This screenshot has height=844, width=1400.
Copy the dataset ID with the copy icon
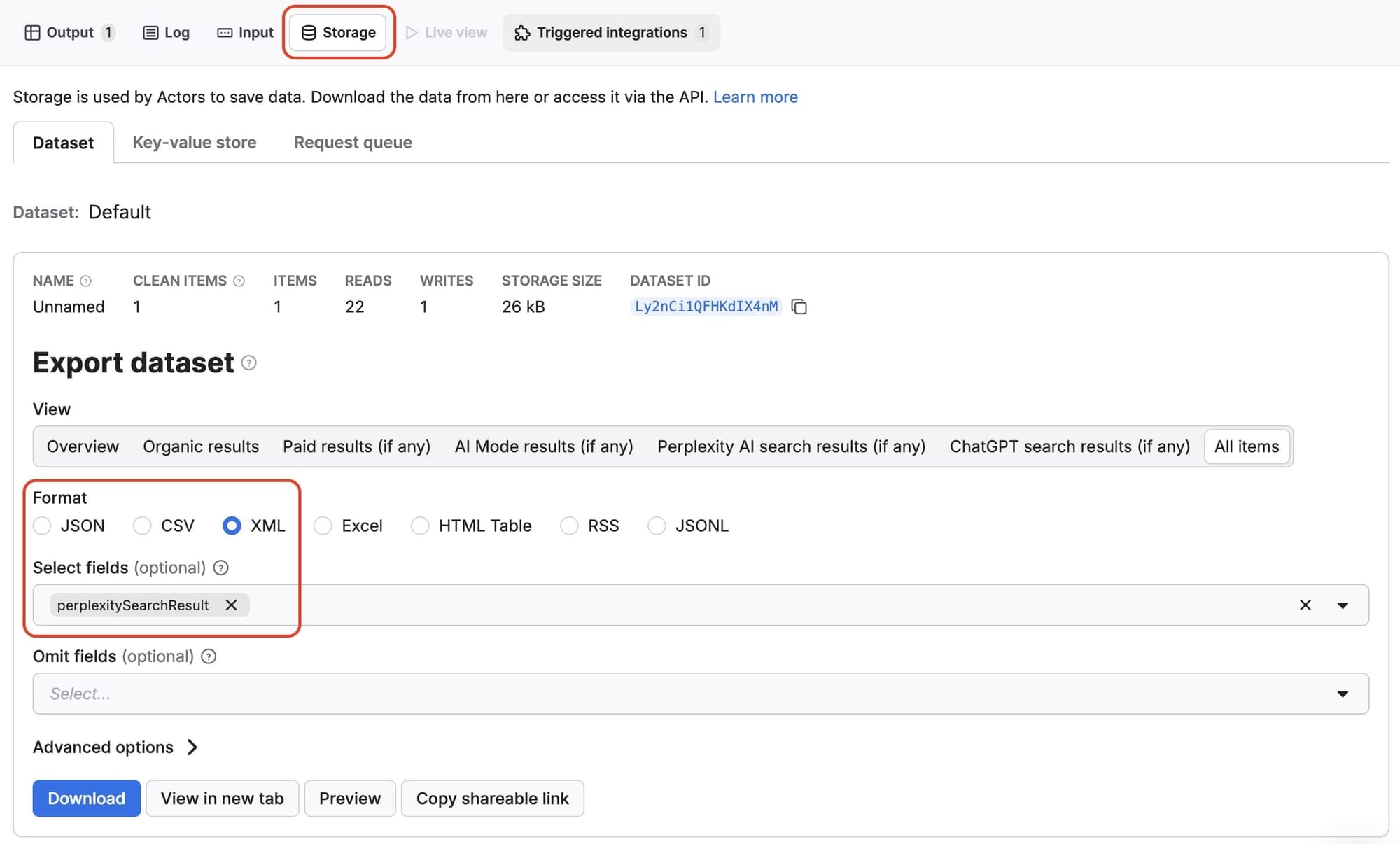[x=799, y=307]
